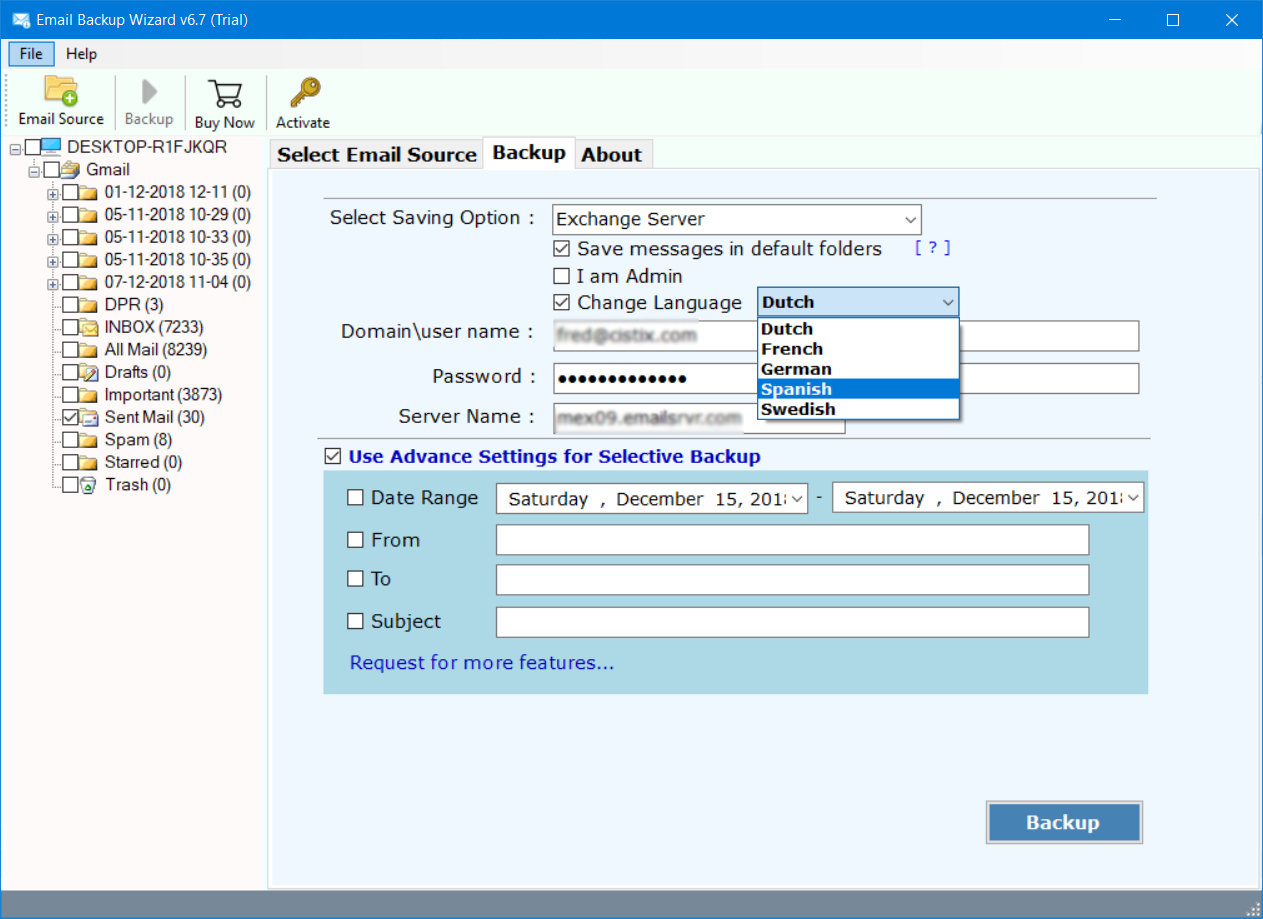
Task: Click the Server Name input field
Action: coord(699,418)
